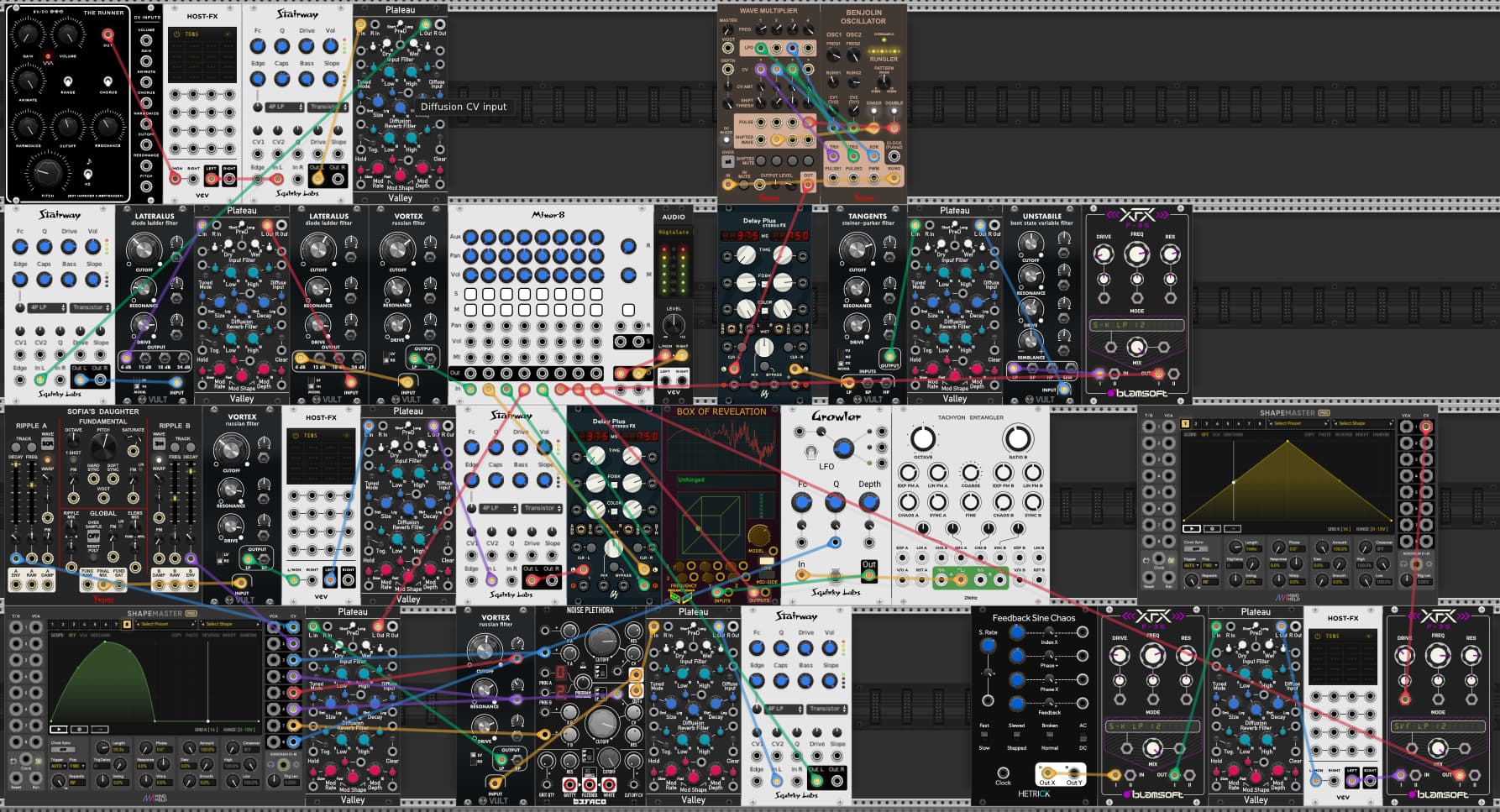Image resolution: width=1500 pixels, height=812 pixels.
Task: Click the freeze circle button in green ShapeMaster
Action: (79, 729)
